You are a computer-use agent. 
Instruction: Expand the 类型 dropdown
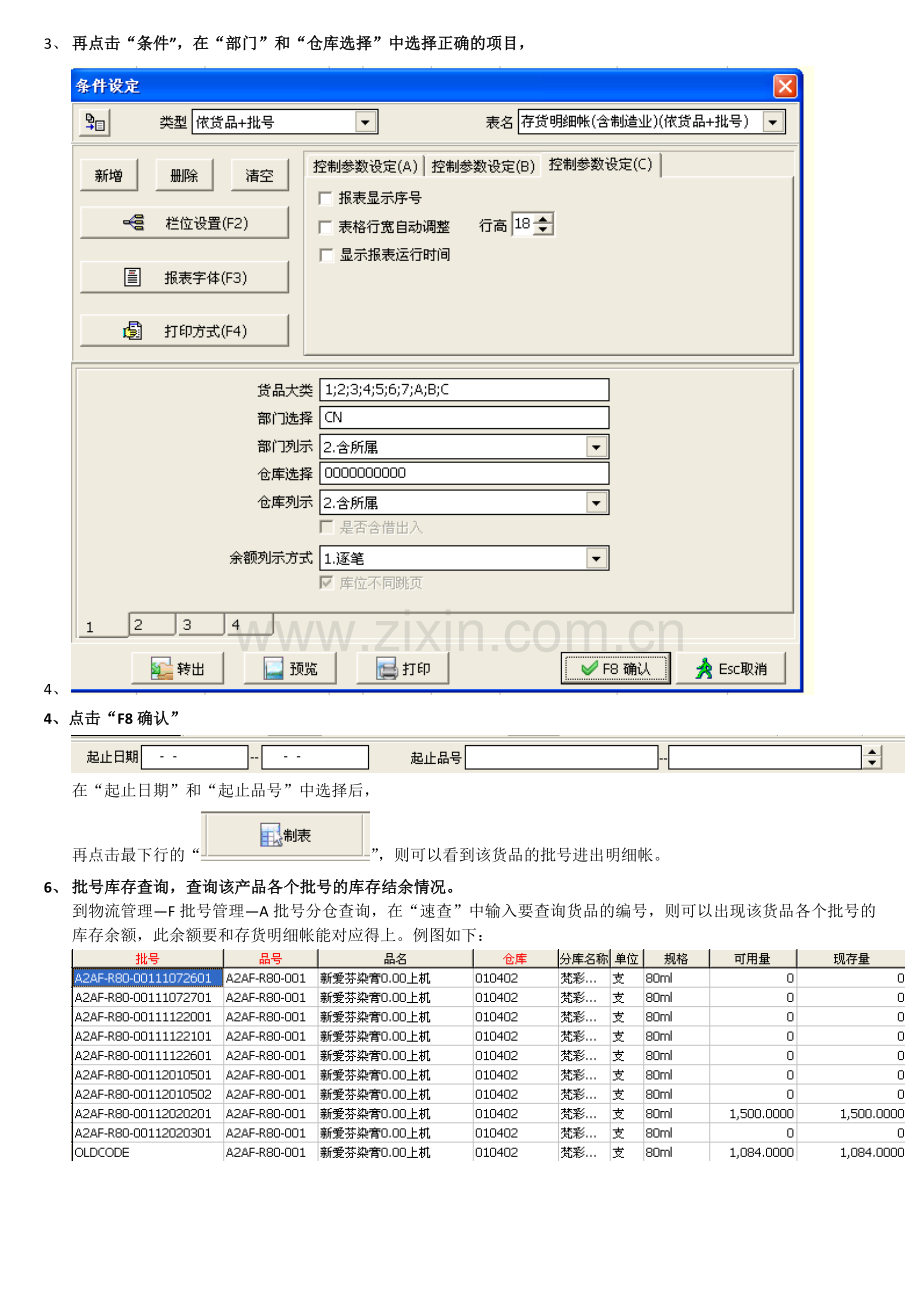(366, 122)
